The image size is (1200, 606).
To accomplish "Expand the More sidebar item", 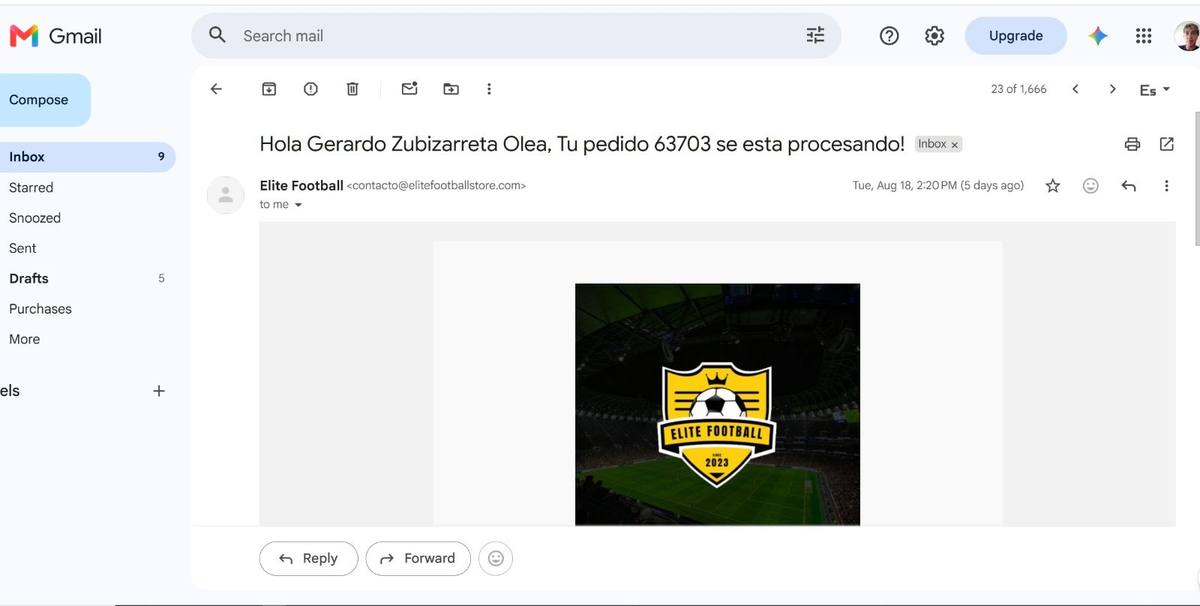I will tap(25, 339).
